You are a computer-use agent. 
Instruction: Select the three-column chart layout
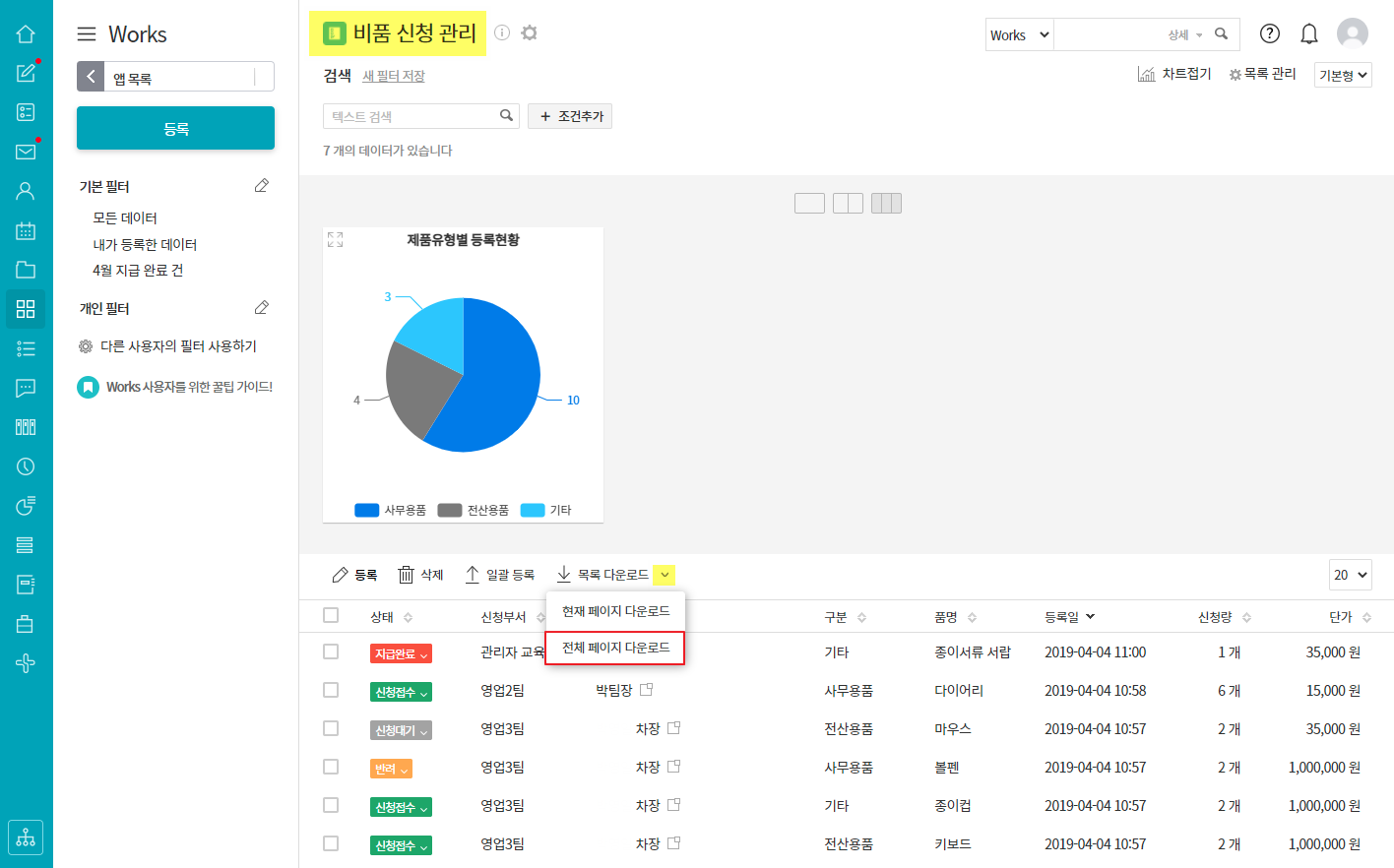coord(886,204)
